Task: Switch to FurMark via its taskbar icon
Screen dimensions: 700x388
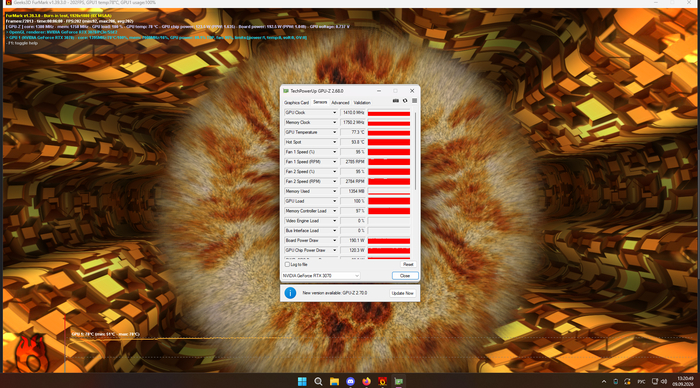Action: pos(383,381)
